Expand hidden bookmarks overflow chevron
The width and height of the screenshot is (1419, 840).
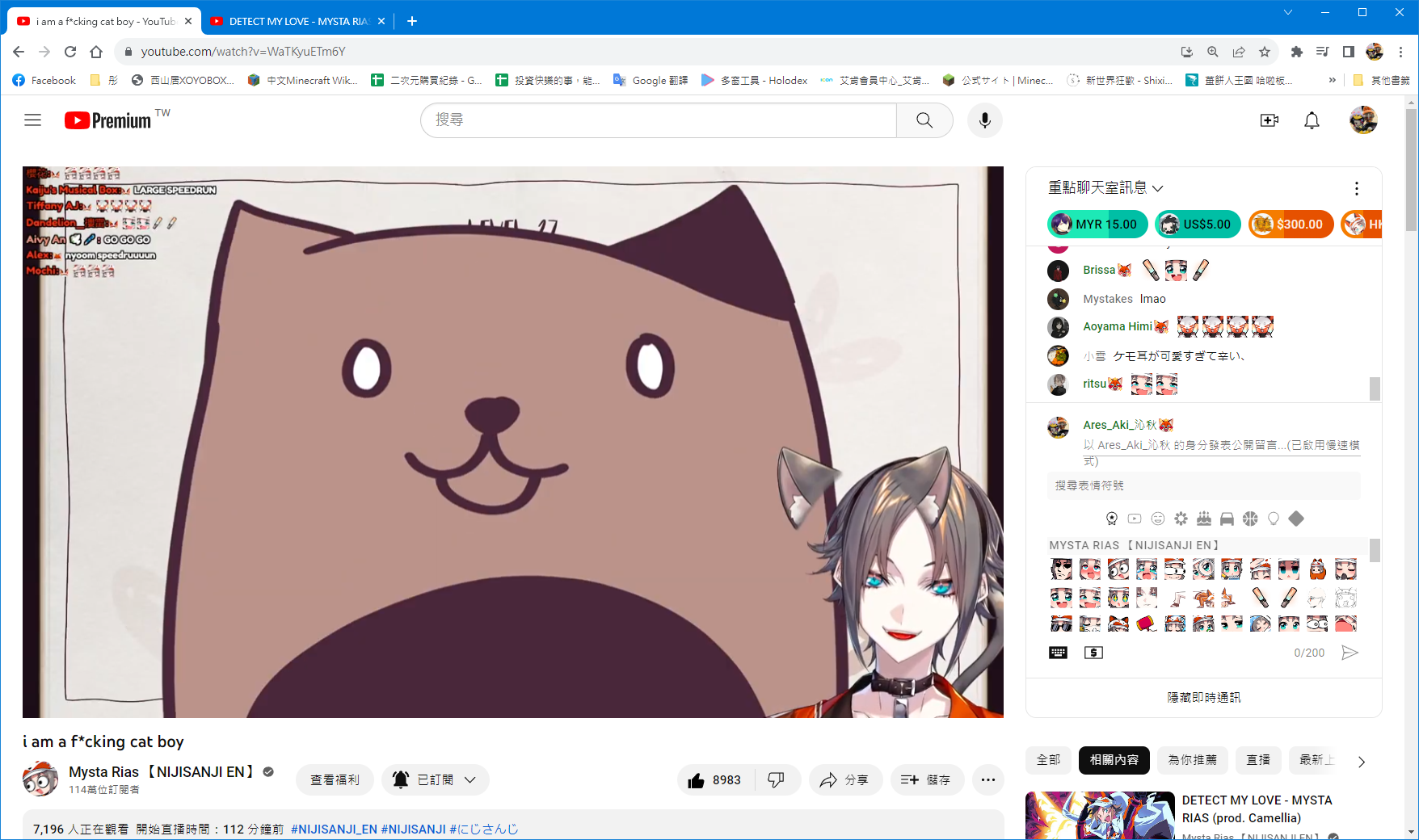(1332, 80)
